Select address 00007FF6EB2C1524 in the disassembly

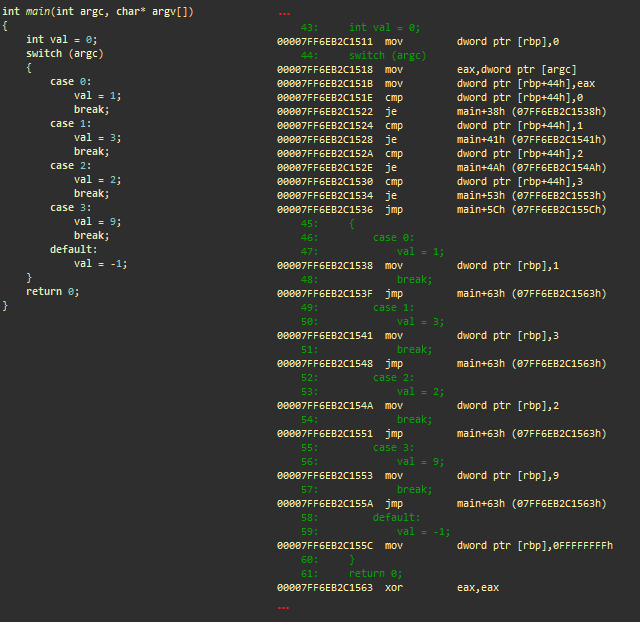point(325,126)
